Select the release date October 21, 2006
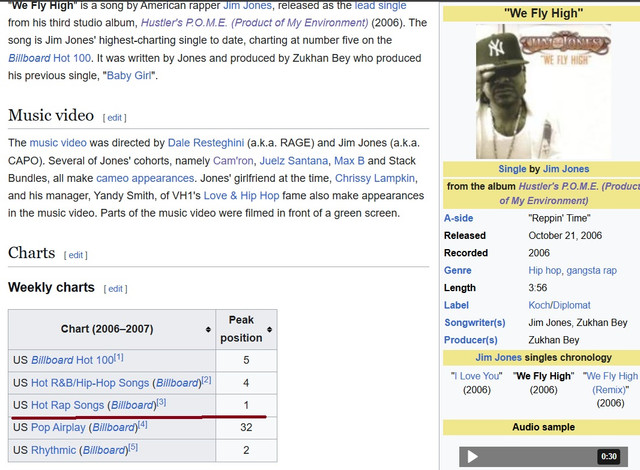Image resolution: width=640 pixels, height=470 pixels. pyautogui.click(x=565, y=235)
